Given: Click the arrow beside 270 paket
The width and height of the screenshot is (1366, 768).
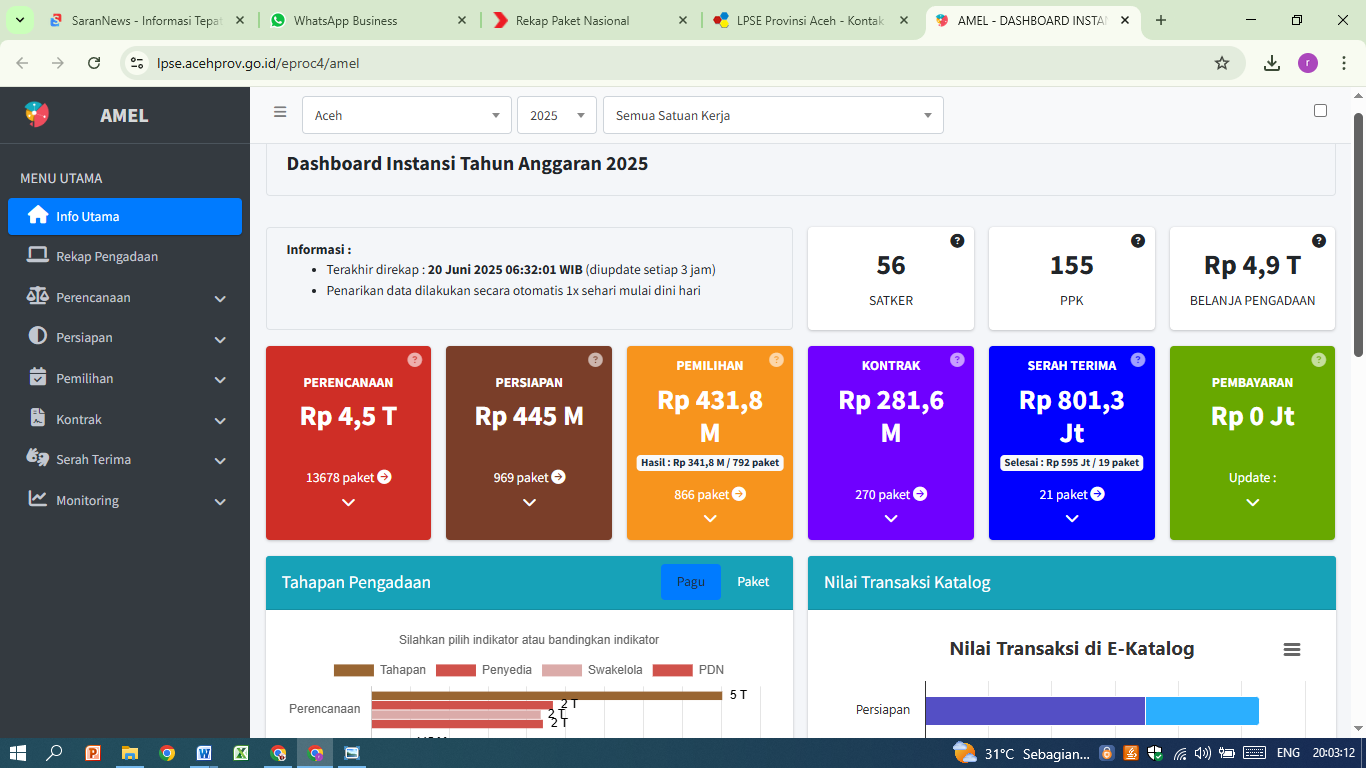Looking at the screenshot, I should [920, 494].
